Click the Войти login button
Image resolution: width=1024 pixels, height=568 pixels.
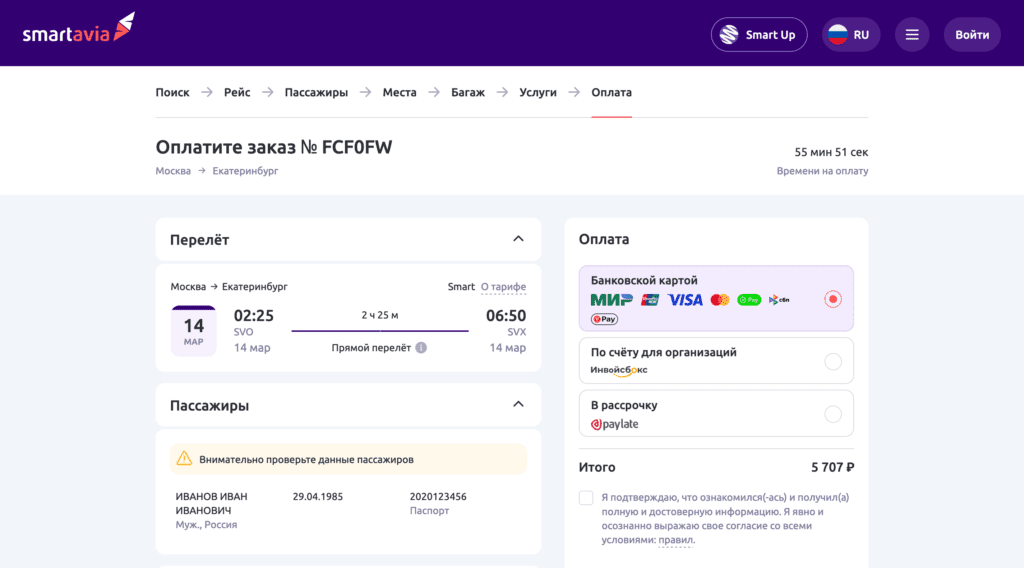click(x=972, y=35)
